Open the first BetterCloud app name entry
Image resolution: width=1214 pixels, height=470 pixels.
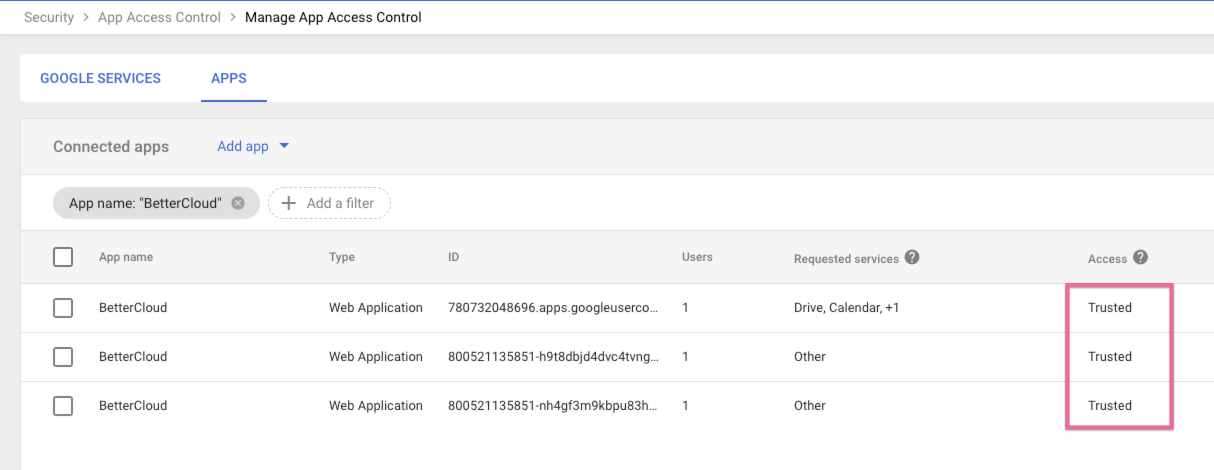133,308
